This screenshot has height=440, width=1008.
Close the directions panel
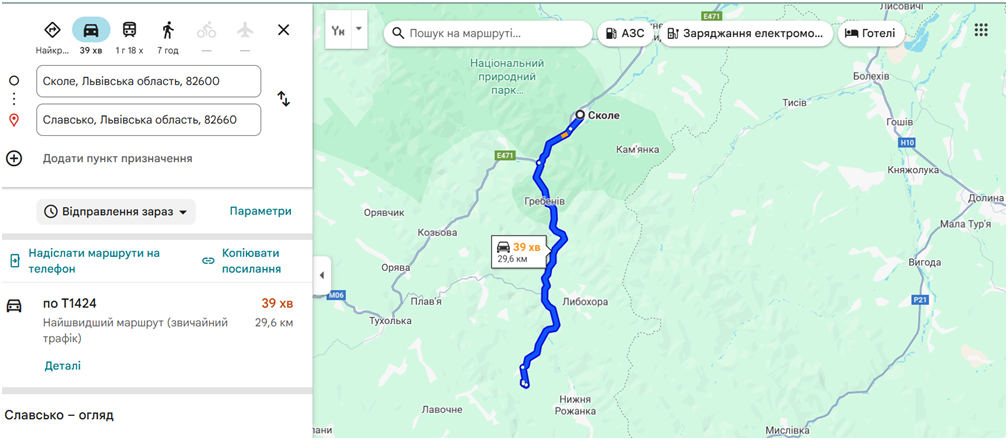point(283,29)
